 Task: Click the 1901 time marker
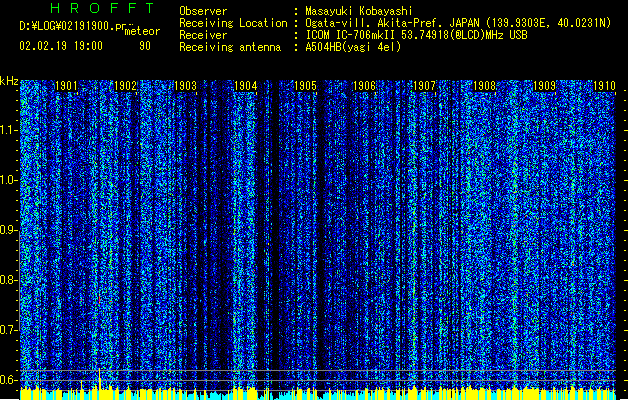66,86
